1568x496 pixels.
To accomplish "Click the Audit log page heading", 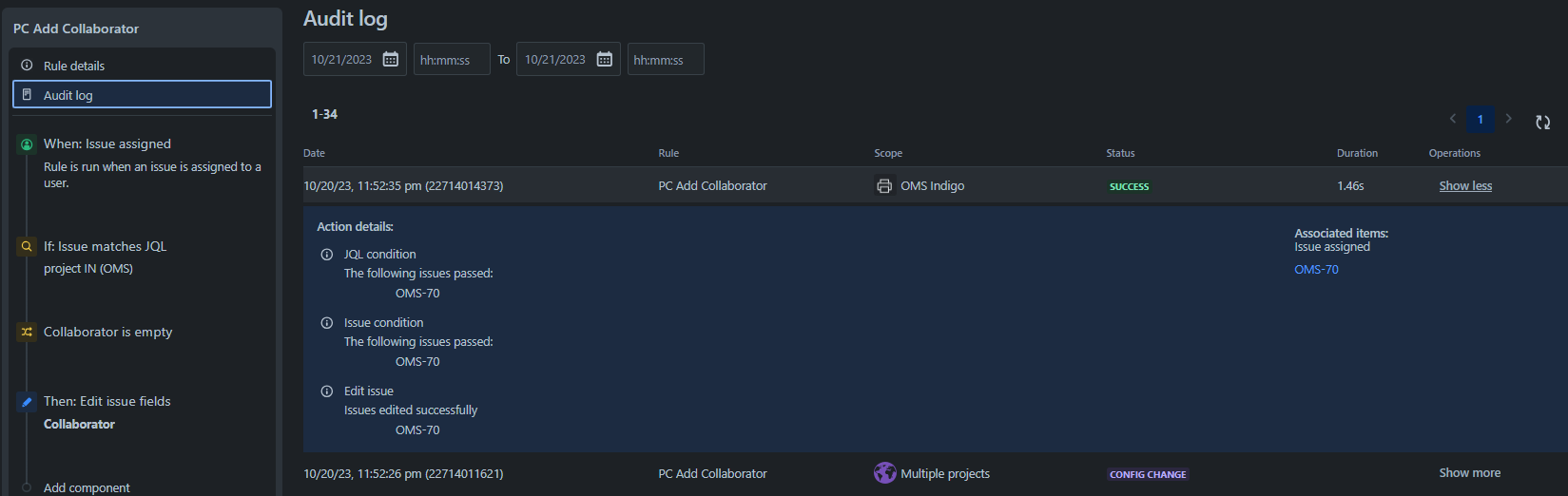I will click(x=345, y=19).
